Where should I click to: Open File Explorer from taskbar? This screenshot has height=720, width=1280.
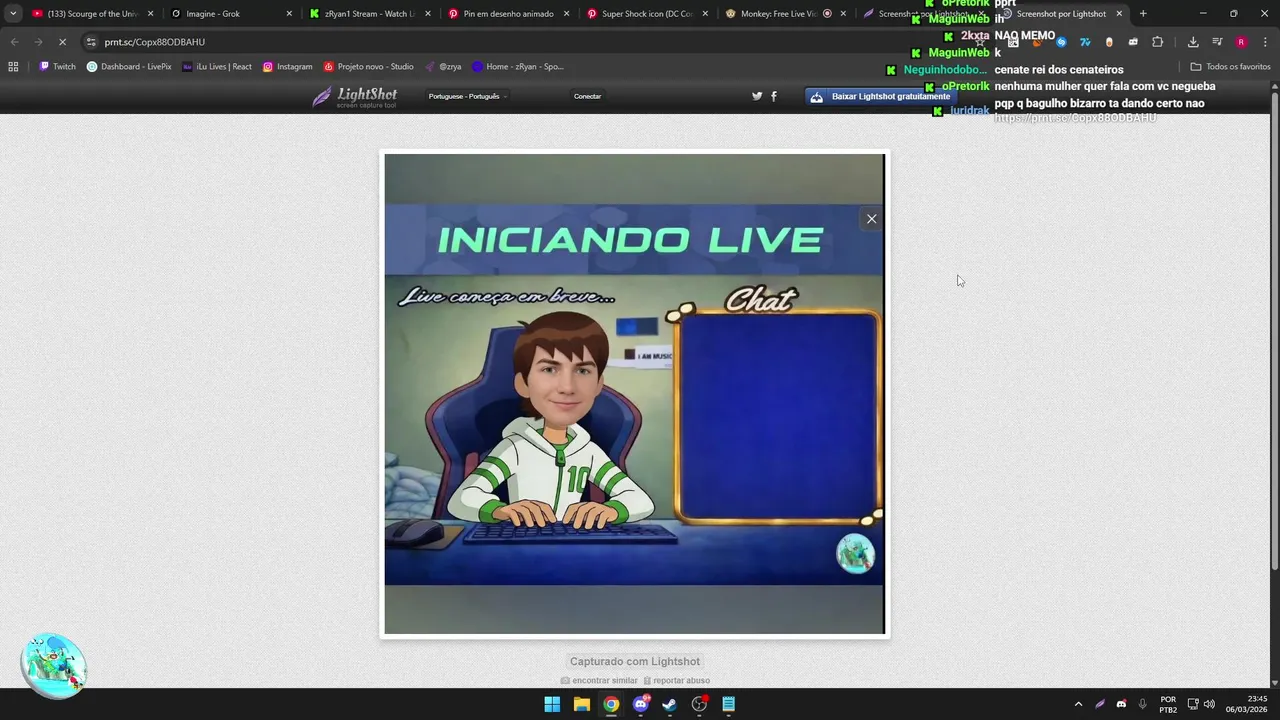click(x=581, y=704)
